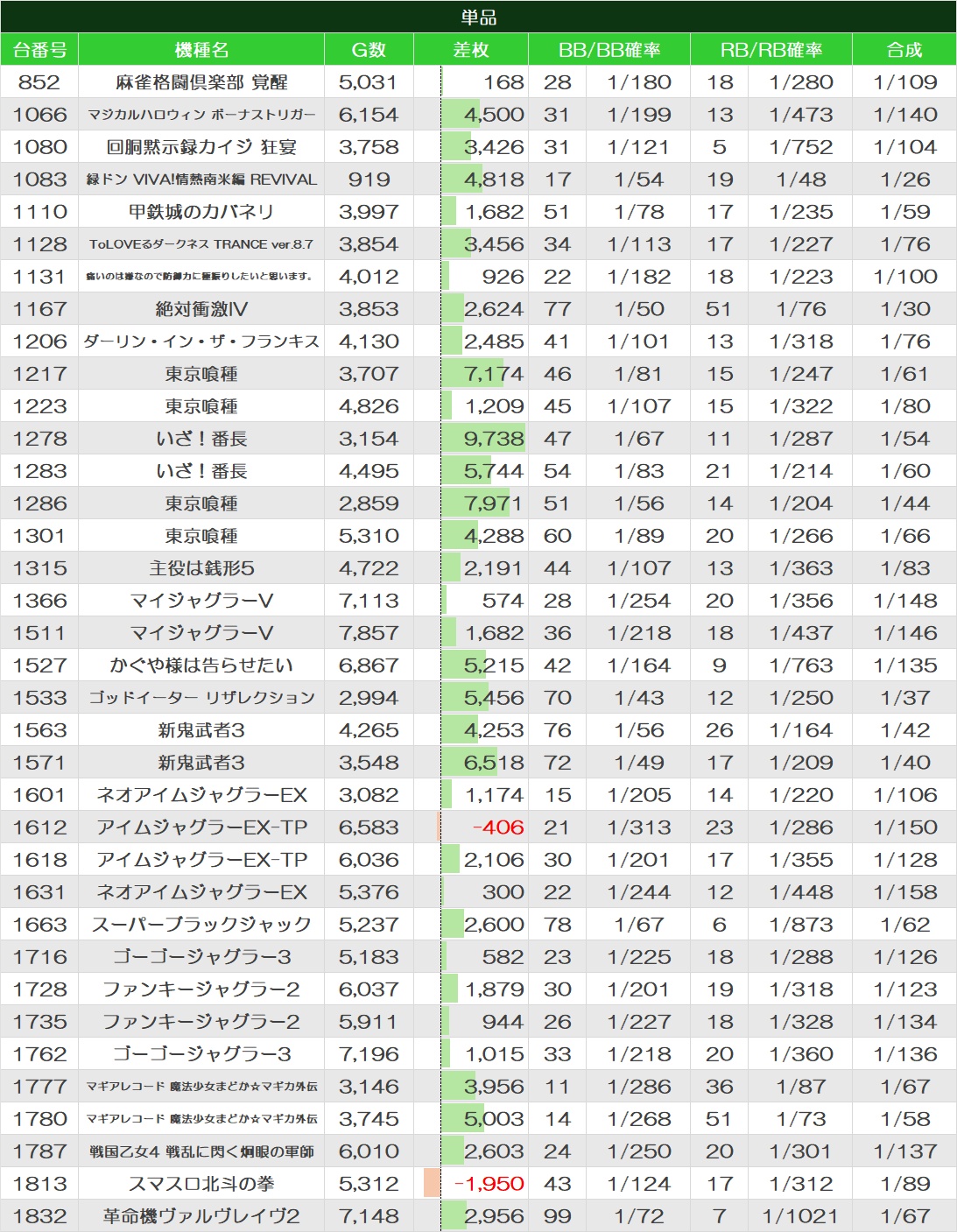Screen dimensions: 957x1232
Task: Click the RB/RB確率 column header
Action: pyautogui.click(x=771, y=50)
